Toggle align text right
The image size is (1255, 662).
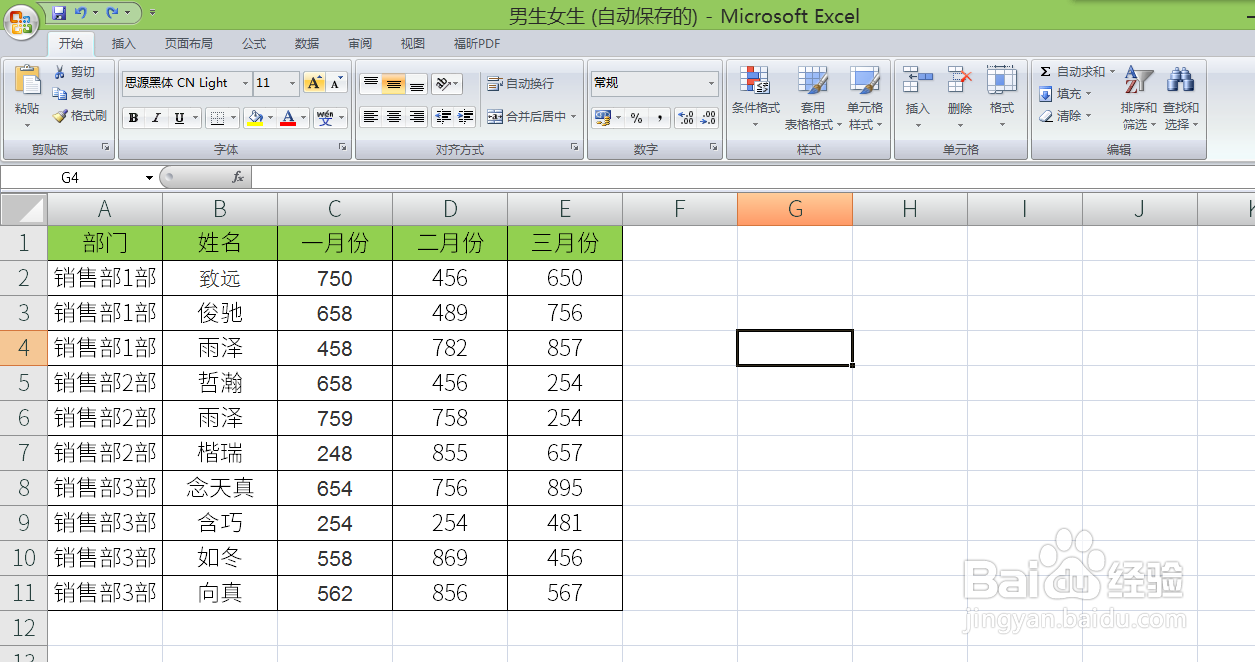coord(417,117)
